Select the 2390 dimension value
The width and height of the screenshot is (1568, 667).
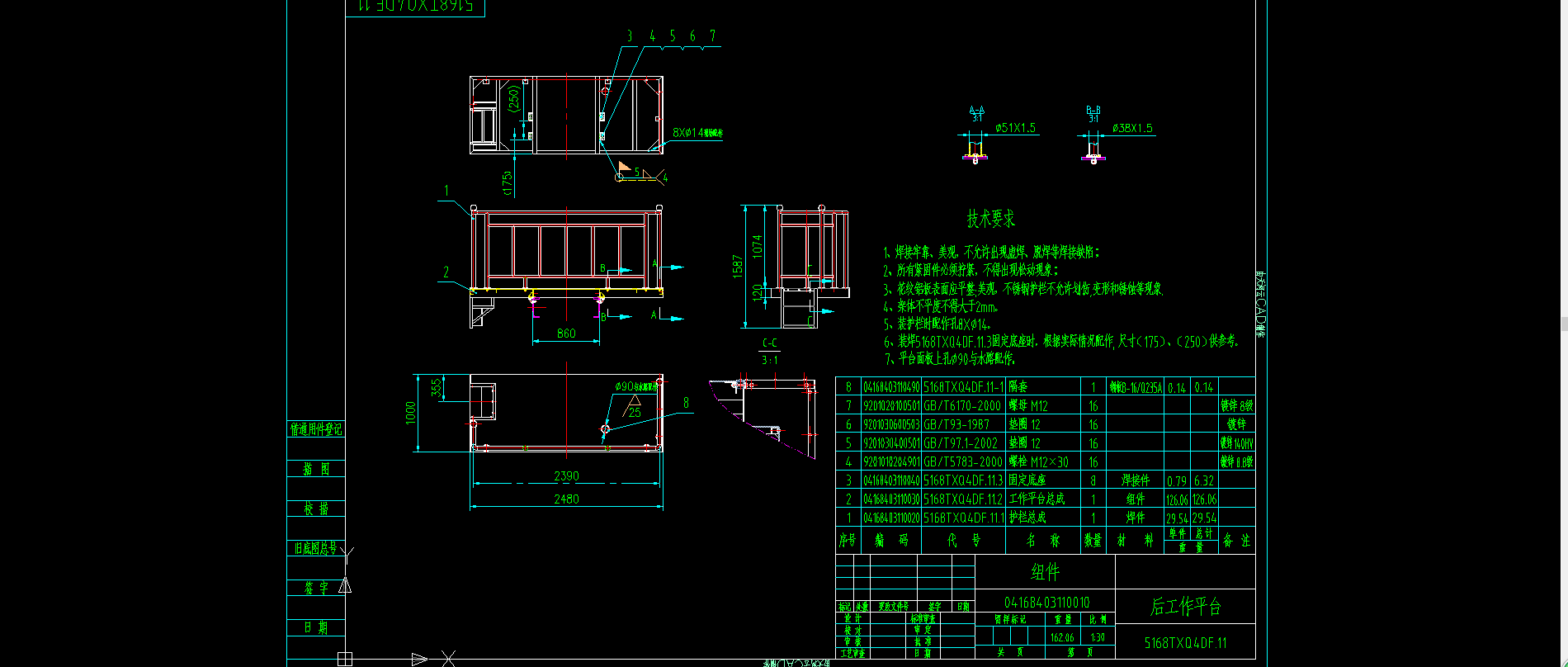(x=566, y=475)
